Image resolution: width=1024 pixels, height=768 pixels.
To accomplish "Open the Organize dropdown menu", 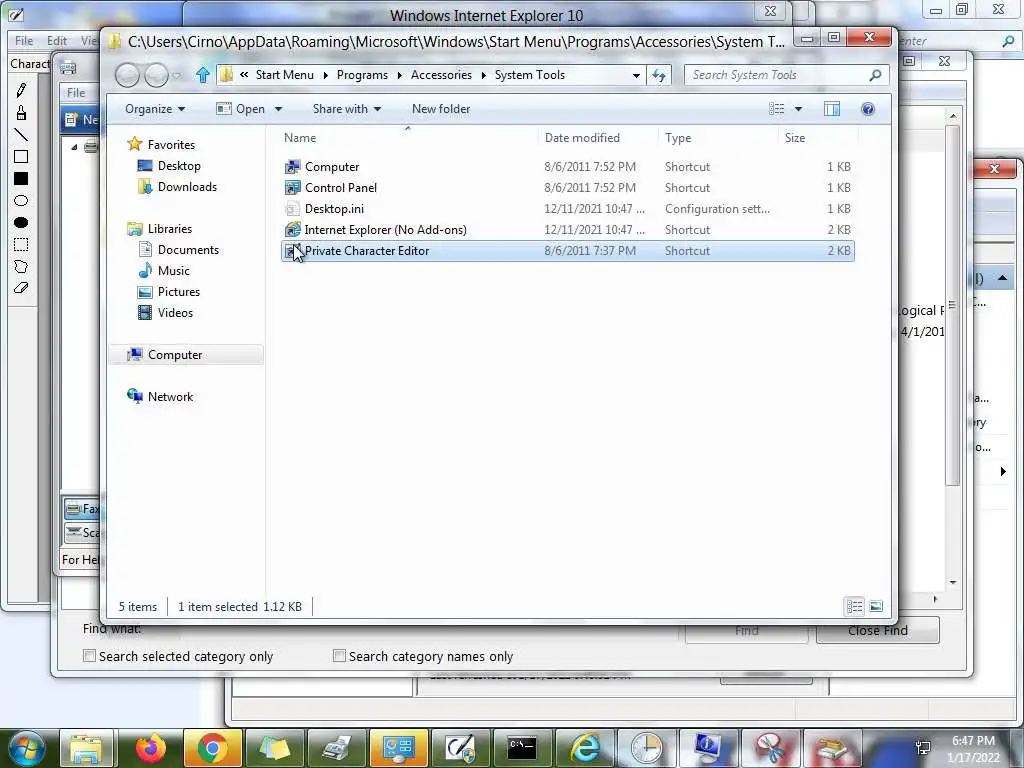I will tap(155, 109).
